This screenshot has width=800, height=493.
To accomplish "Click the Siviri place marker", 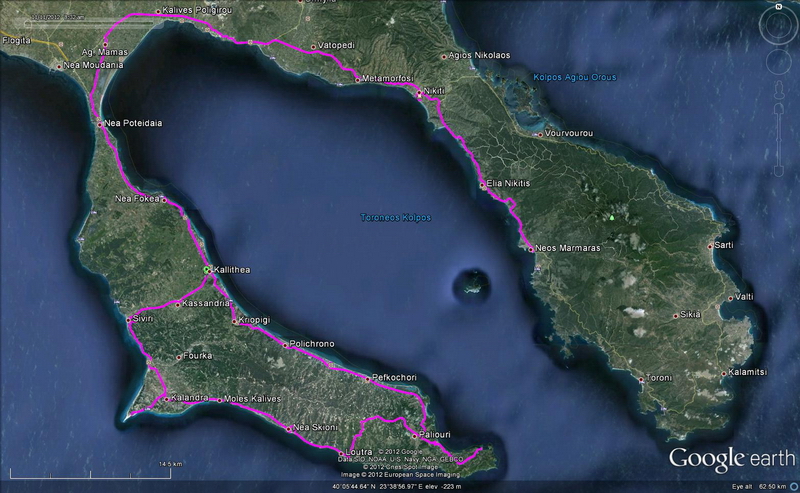I will pyautogui.click(x=129, y=320).
